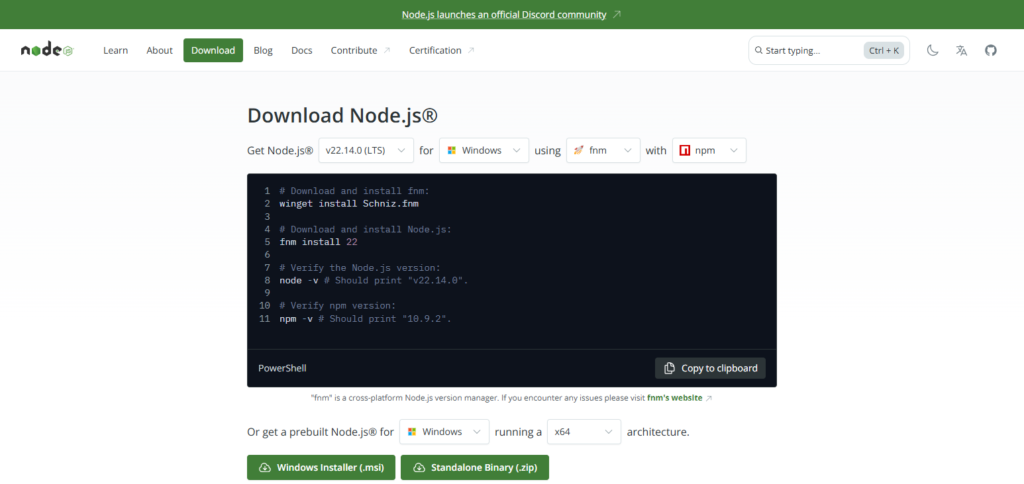The image size is (1024, 484).
Task: Open the Windows platform dropdown after 'for'
Action: pyautogui.click(x=484, y=150)
